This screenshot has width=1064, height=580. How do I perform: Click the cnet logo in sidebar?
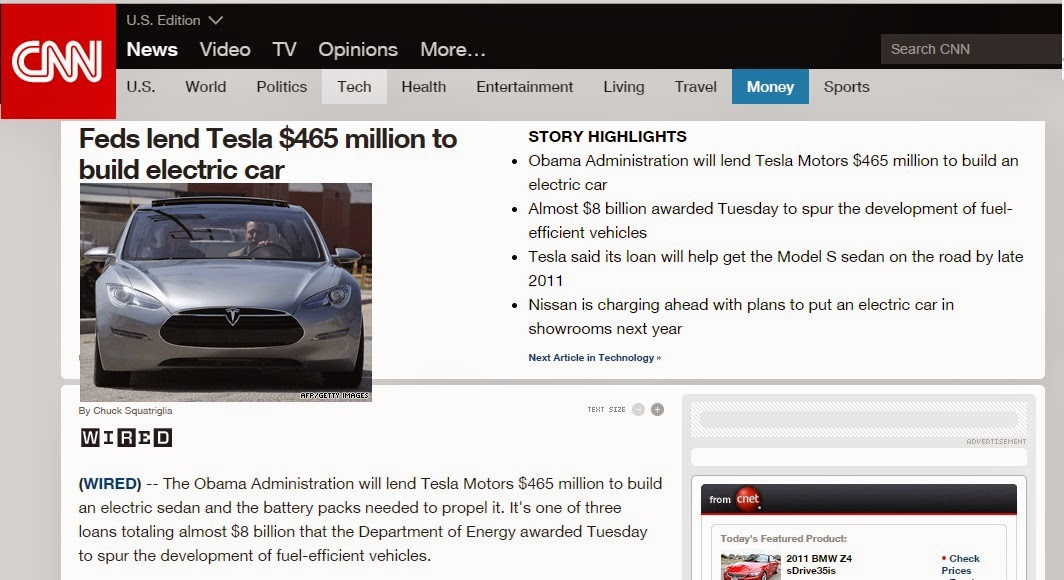(x=748, y=499)
